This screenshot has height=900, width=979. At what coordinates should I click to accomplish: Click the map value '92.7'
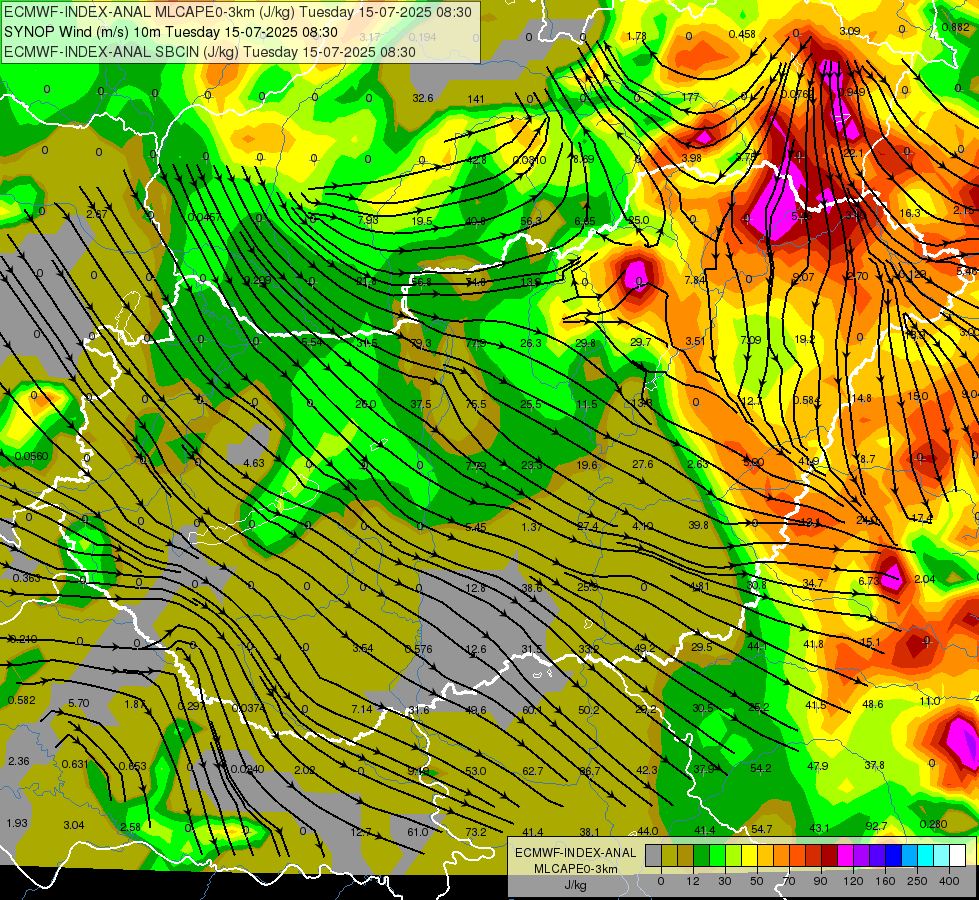876,826
